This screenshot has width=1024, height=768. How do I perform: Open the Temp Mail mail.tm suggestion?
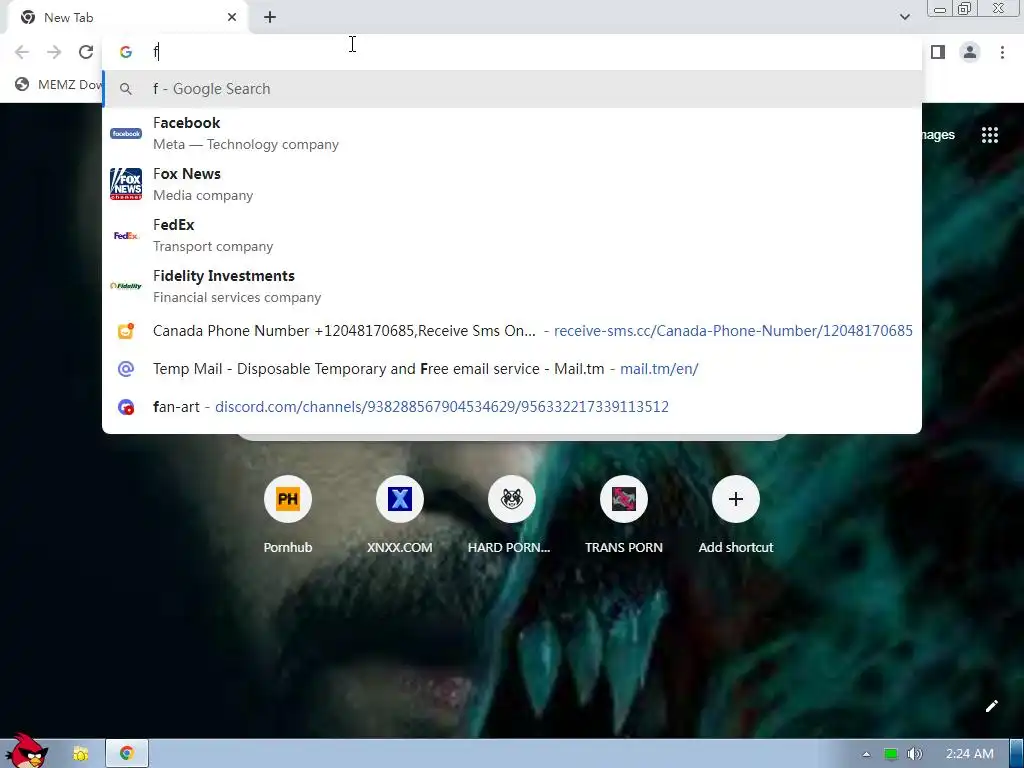point(512,369)
